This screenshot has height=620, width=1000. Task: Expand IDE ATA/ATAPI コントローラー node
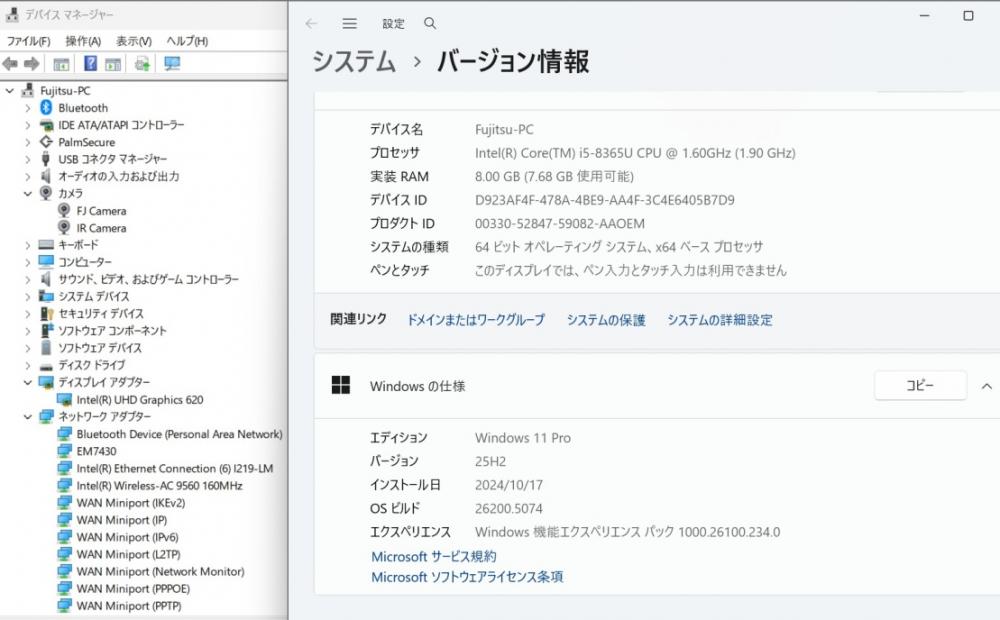[x=27, y=125]
